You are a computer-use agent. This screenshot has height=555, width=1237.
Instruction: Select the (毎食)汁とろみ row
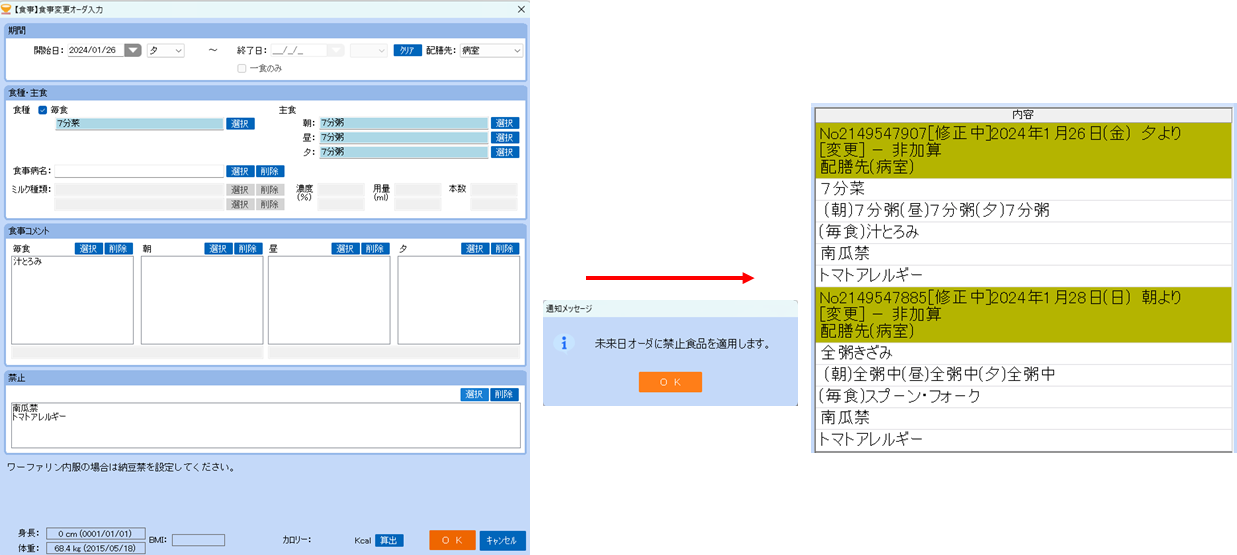coord(1023,232)
